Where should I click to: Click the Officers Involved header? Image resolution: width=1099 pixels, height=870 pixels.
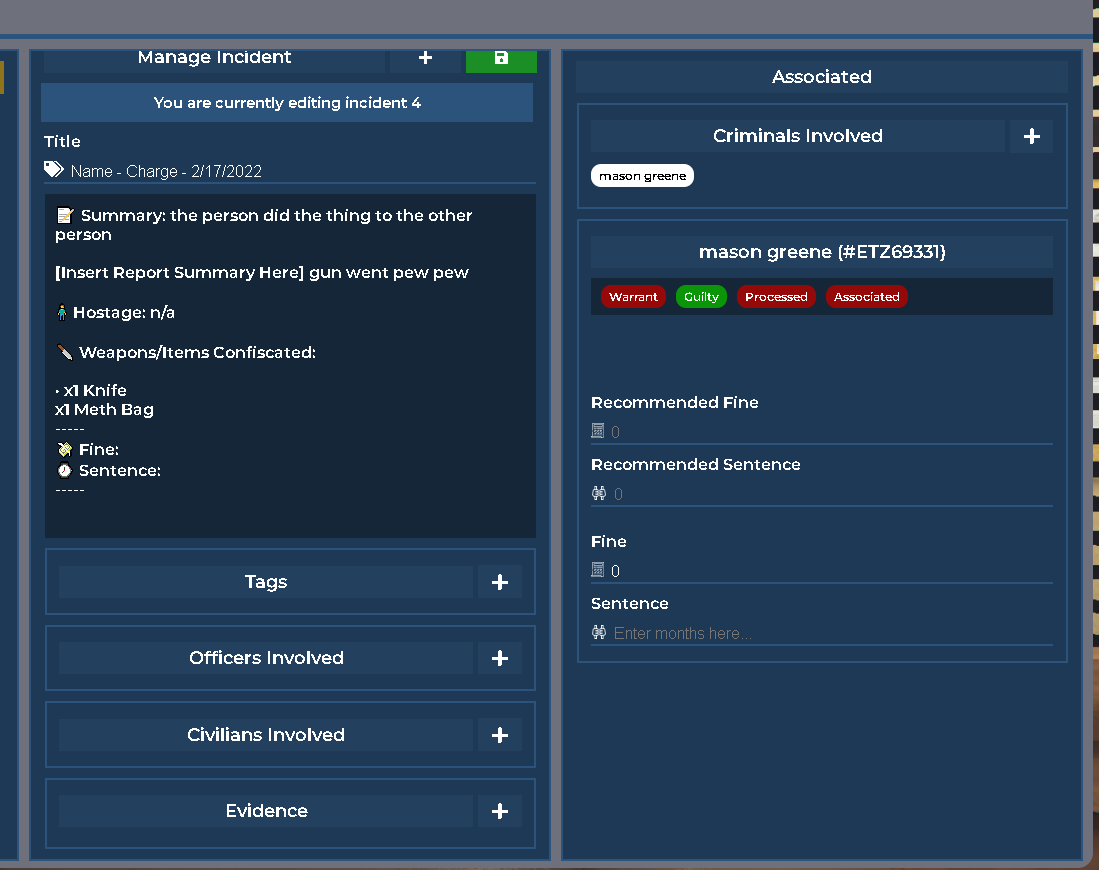click(x=266, y=658)
